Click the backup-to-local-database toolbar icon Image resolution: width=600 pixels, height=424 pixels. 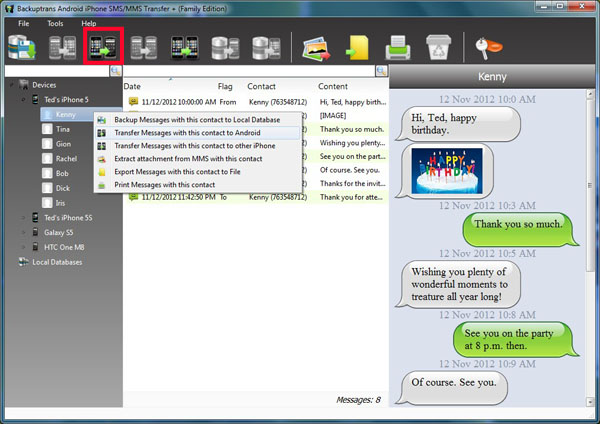22,47
